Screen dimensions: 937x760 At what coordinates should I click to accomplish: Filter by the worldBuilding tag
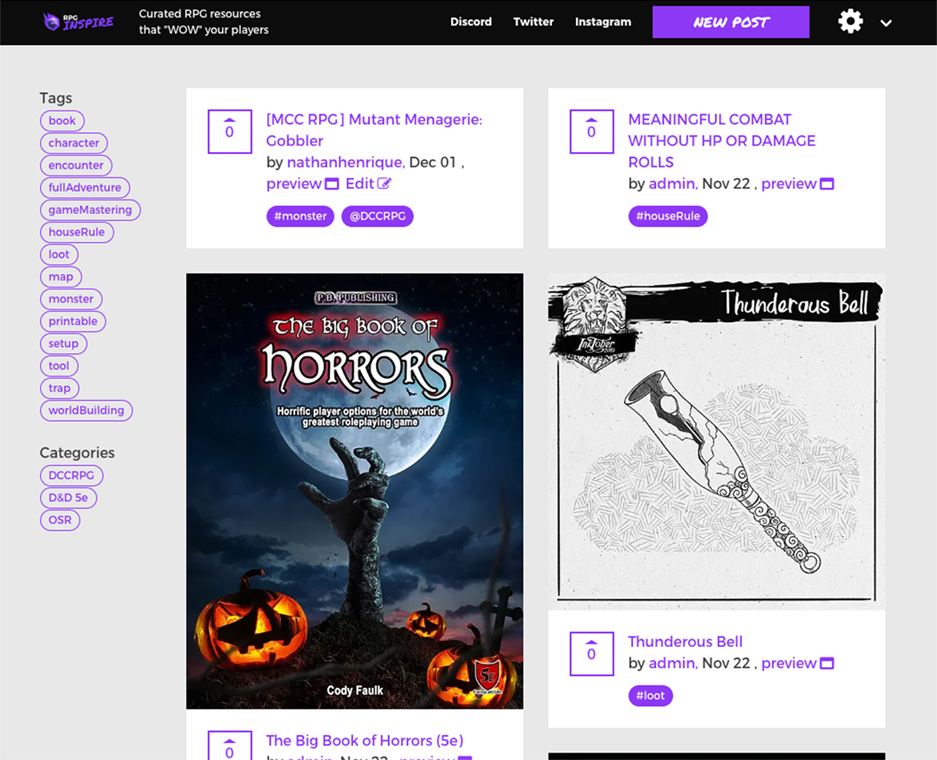[x=86, y=410]
